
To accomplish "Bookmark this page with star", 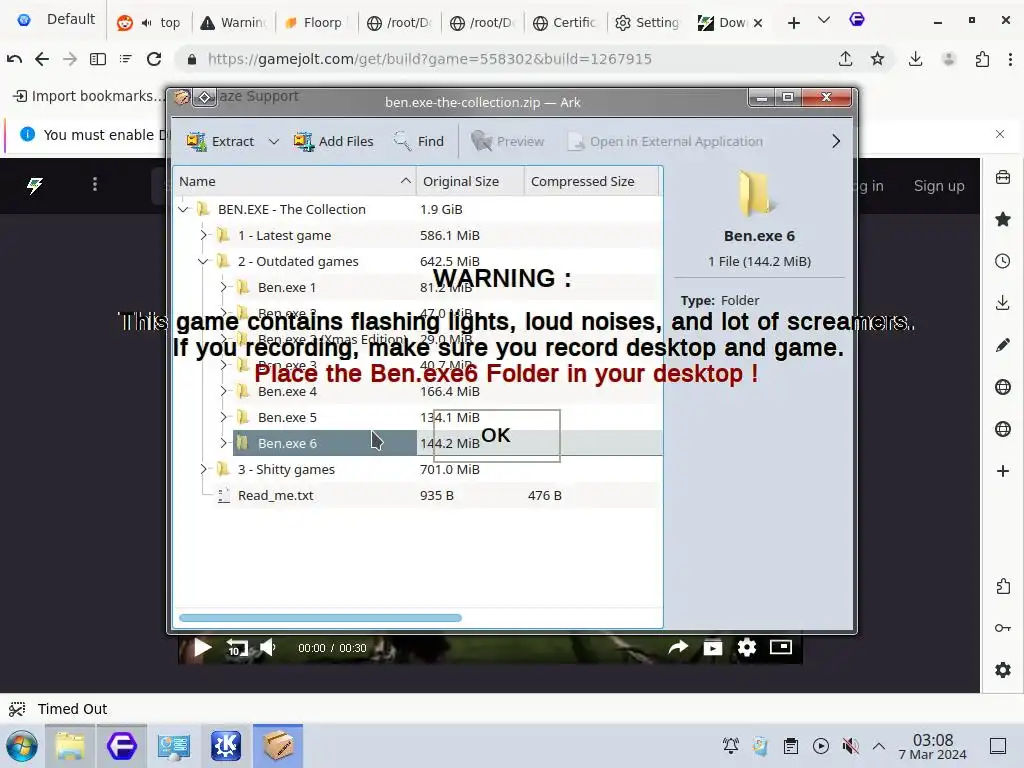I will [x=877, y=59].
